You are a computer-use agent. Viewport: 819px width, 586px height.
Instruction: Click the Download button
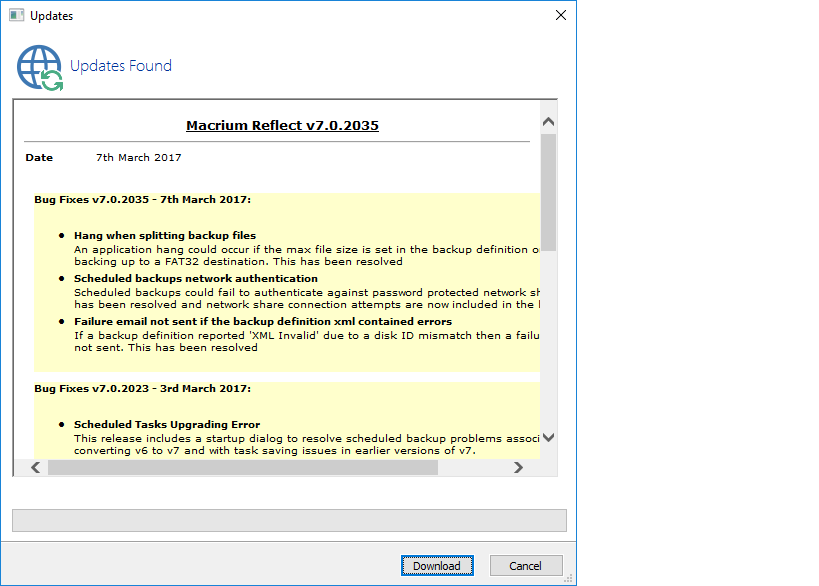(437, 566)
